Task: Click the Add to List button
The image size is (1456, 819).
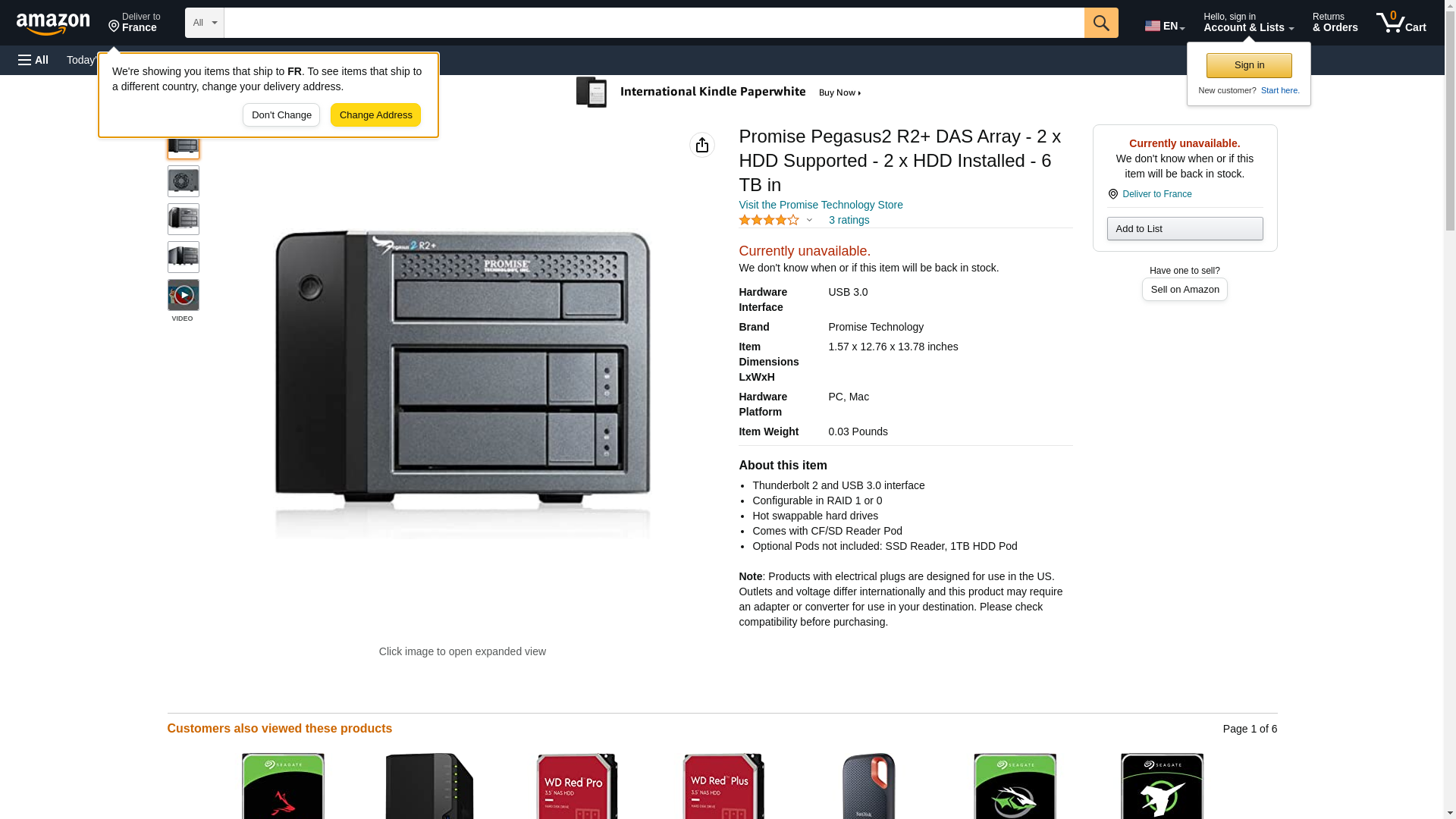Action: [x=1184, y=229]
